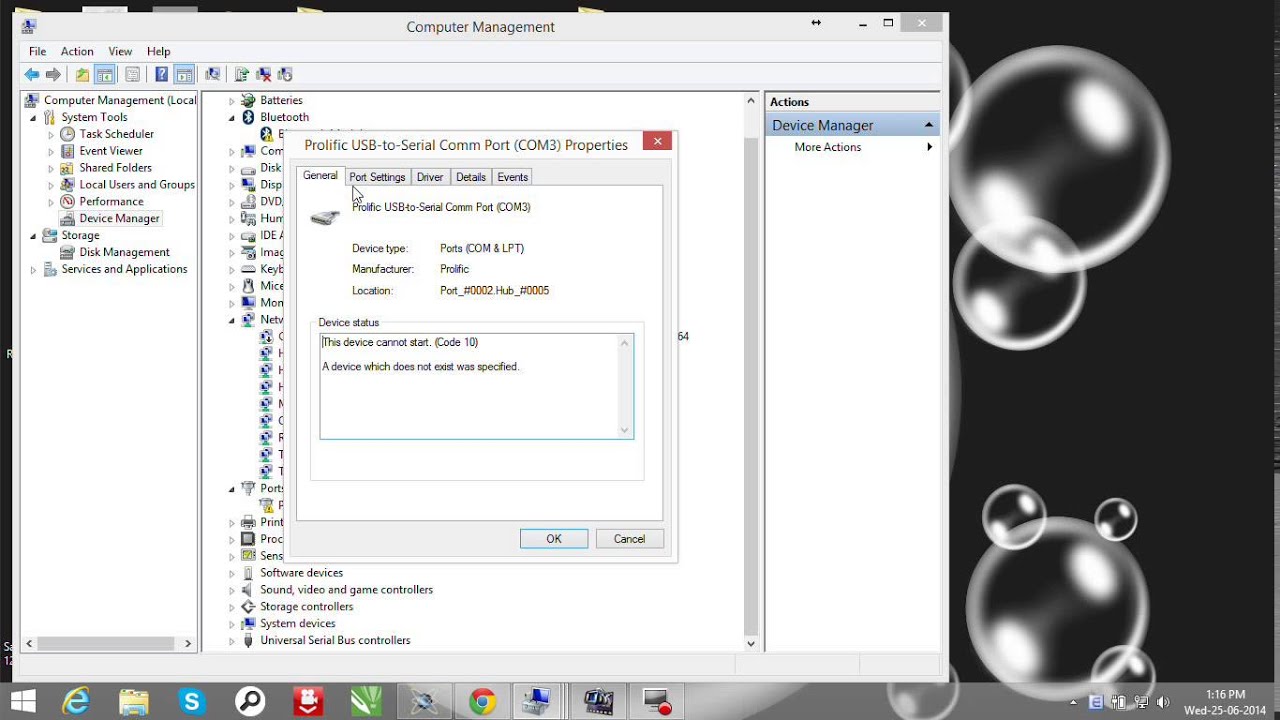Collapse the Storage node

pos(33,236)
